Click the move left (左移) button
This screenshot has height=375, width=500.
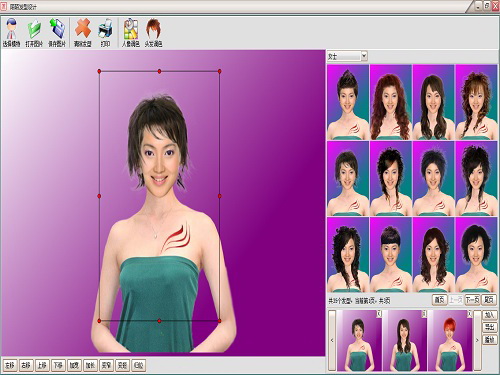[x=10, y=365]
